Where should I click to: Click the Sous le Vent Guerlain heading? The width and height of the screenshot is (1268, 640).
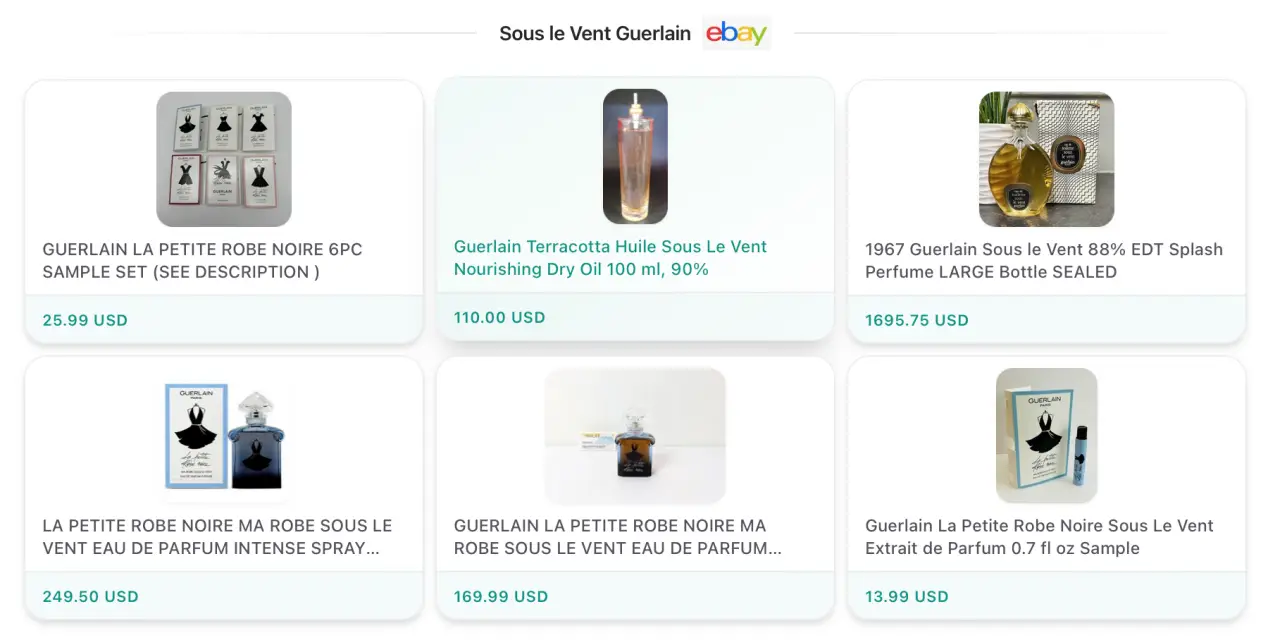tap(595, 34)
